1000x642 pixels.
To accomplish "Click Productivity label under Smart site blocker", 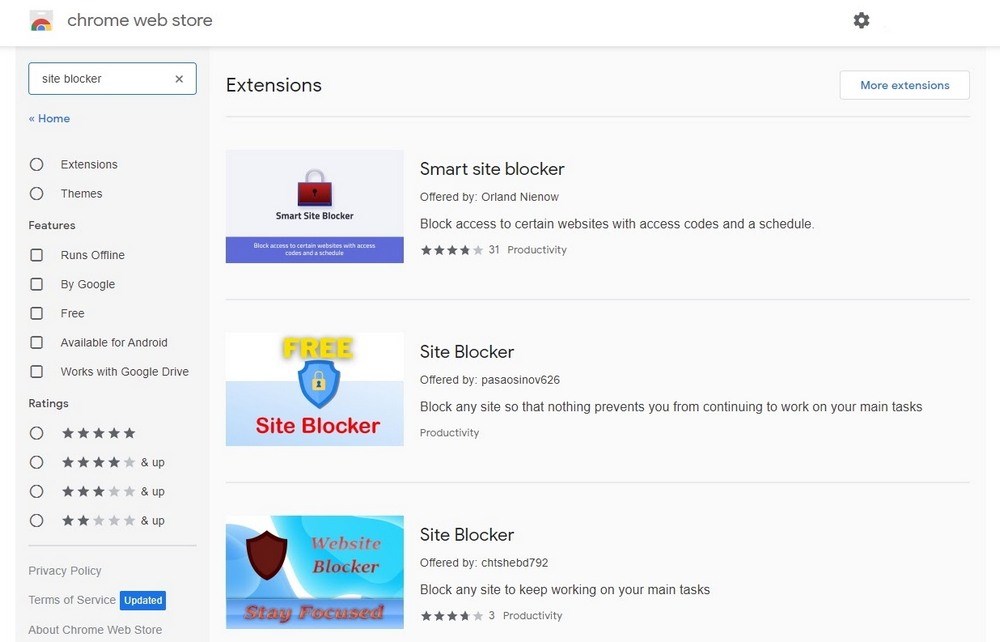I will click(x=537, y=250).
